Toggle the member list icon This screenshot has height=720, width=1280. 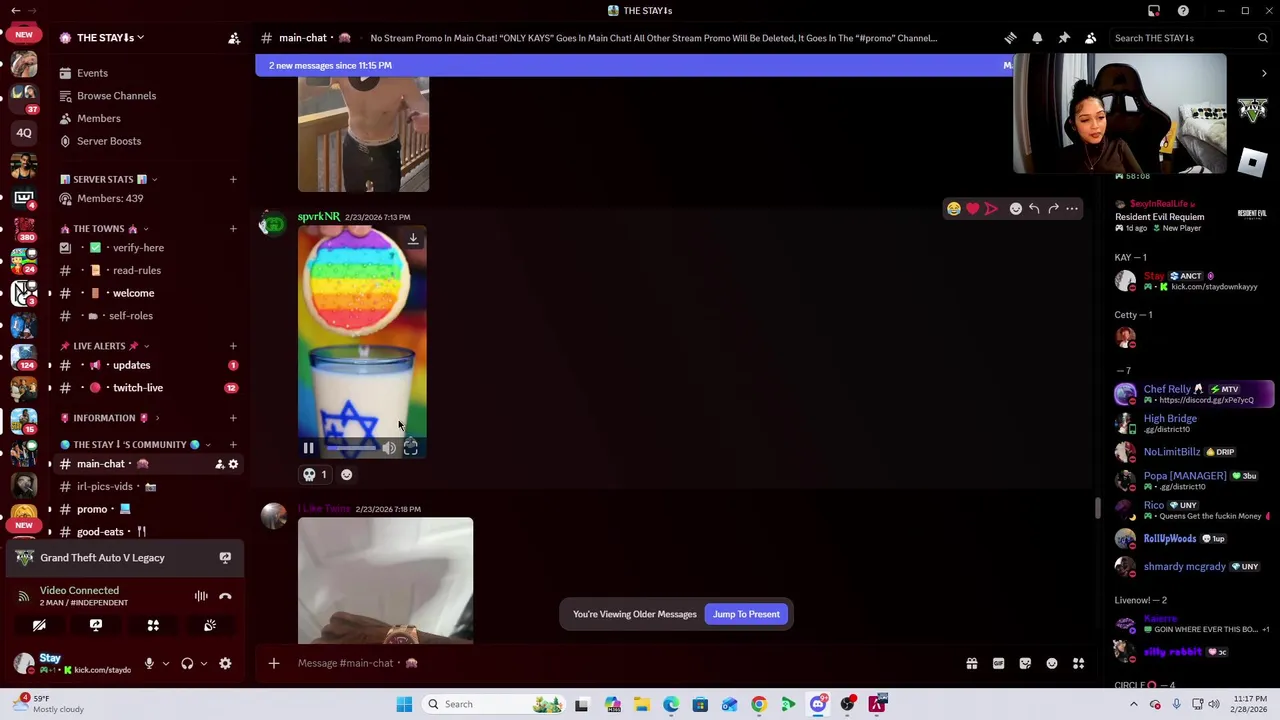click(1091, 38)
